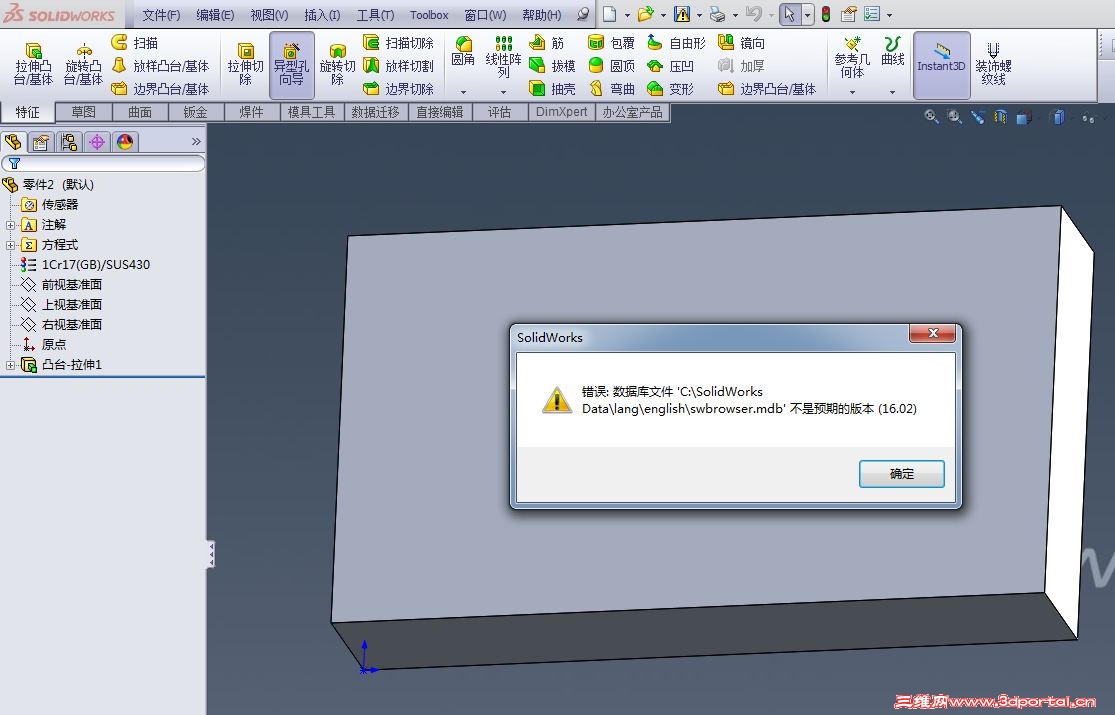This screenshot has height=715, width=1115.
Task: Expand the 方程式 tree node
Action: [10, 245]
